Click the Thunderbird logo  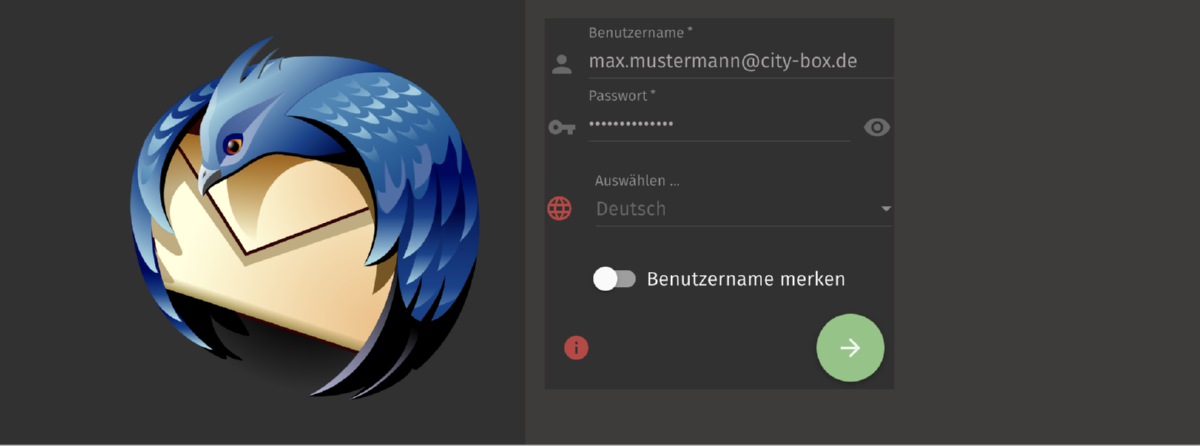pos(304,215)
